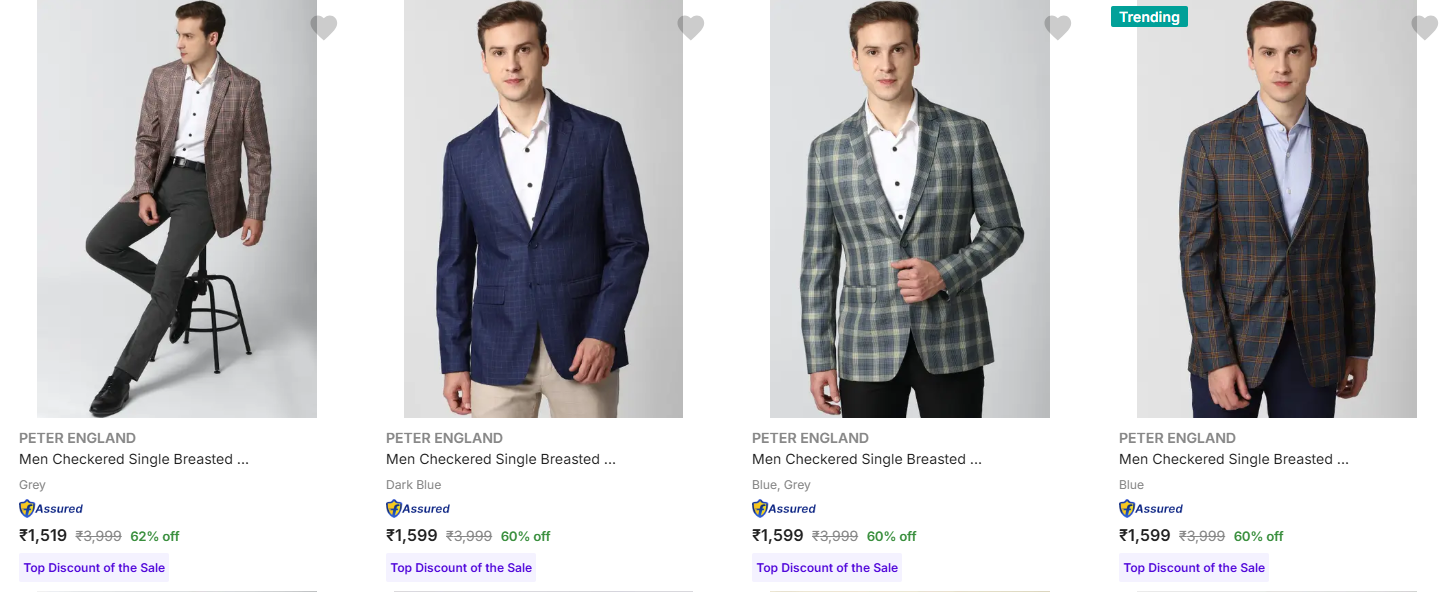Screen dimensions: 1446x592
Task: Open the blue-orange checkered blazer image
Action: click(1277, 210)
